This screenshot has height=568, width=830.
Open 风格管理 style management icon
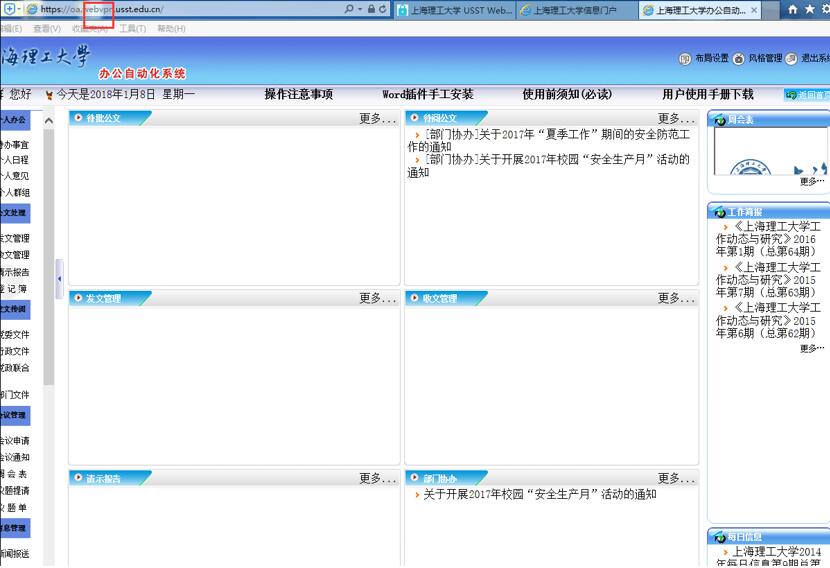coord(739,59)
